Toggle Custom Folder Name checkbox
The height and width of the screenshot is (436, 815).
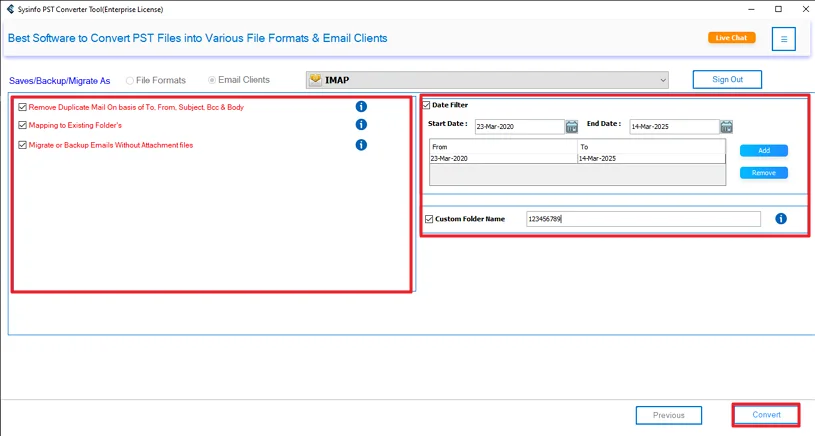tap(429, 219)
